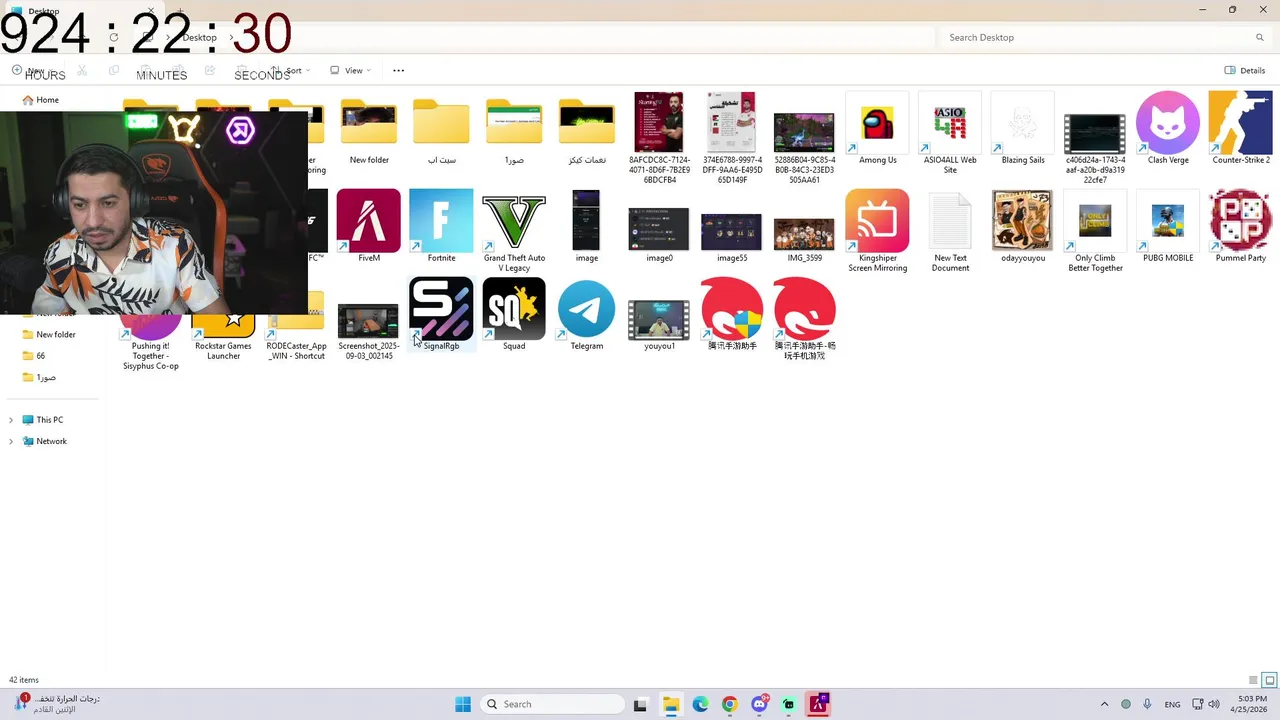
Task: Open New folder in navigation pane
Action: pos(50,334)
